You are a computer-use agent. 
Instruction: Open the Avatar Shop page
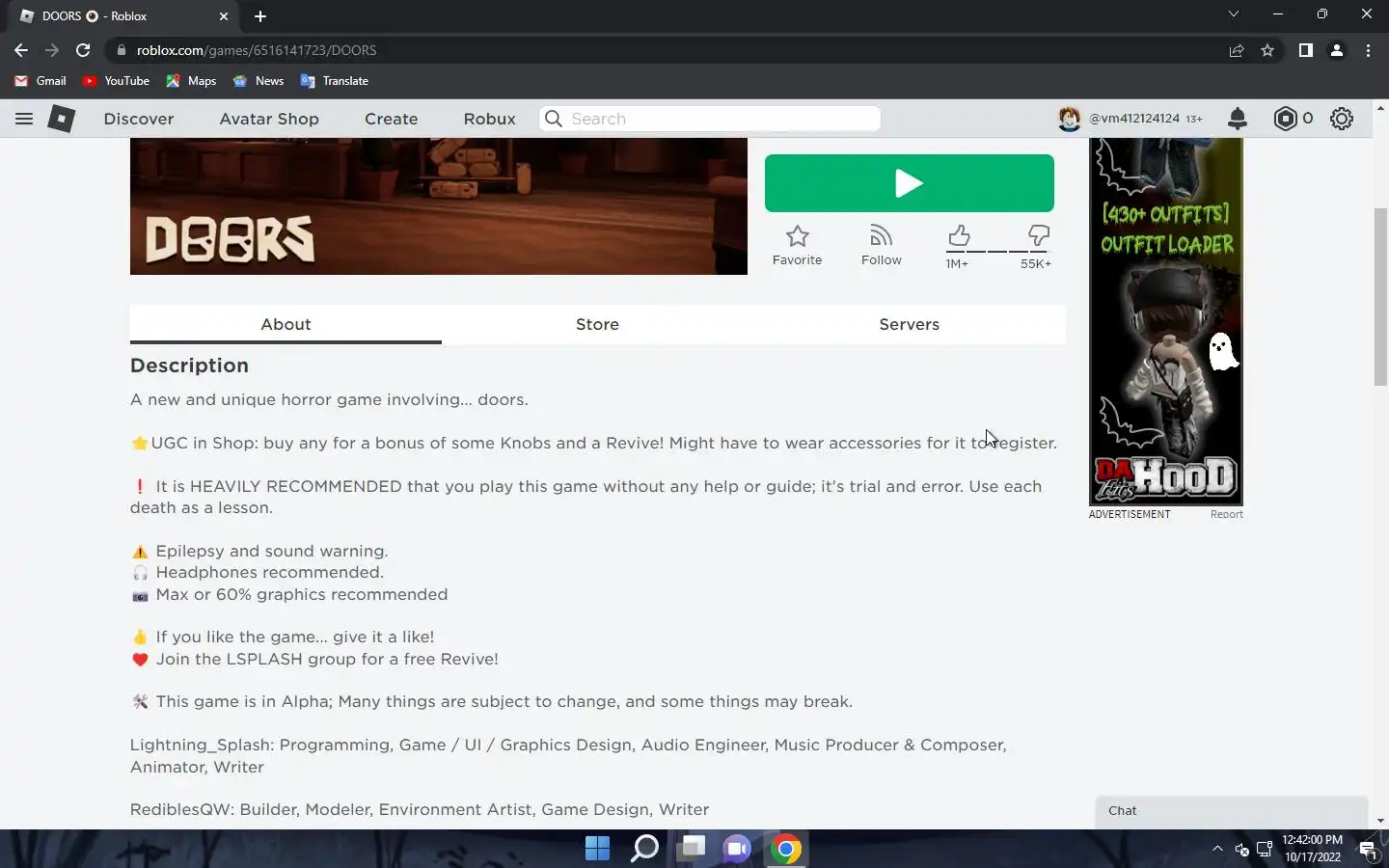[269, 119]
